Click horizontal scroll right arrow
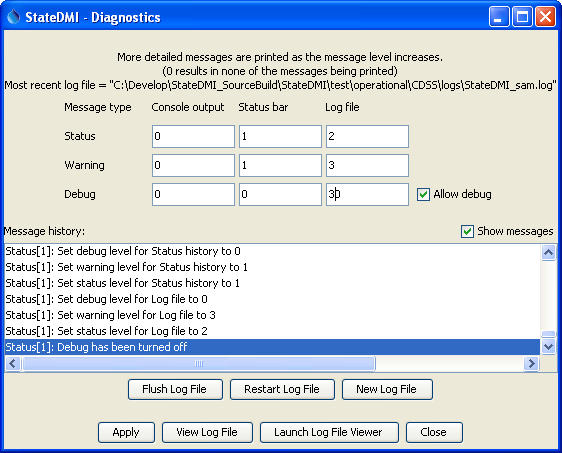 pyautogui.click(x=531, y=364)
